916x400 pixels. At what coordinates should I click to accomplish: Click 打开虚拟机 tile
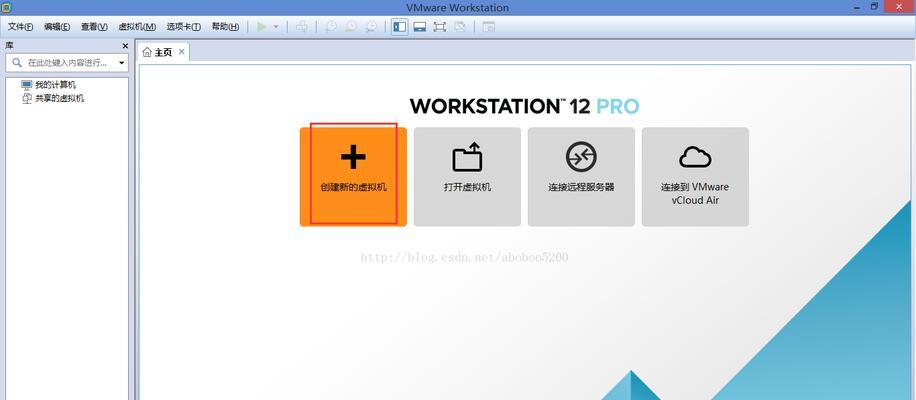click(467, 177)
